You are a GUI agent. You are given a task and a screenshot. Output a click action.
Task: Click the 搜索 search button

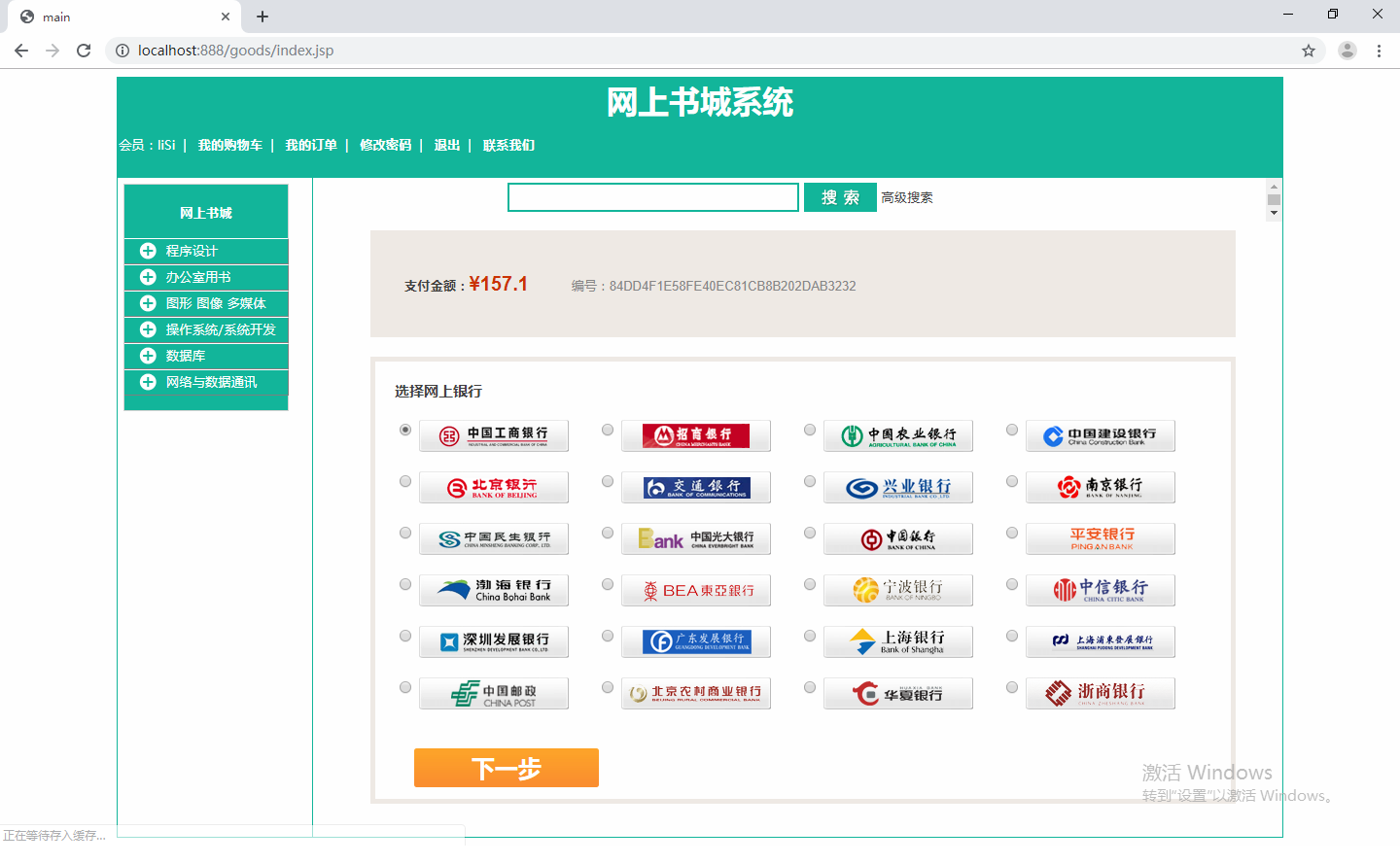(840, 197)
